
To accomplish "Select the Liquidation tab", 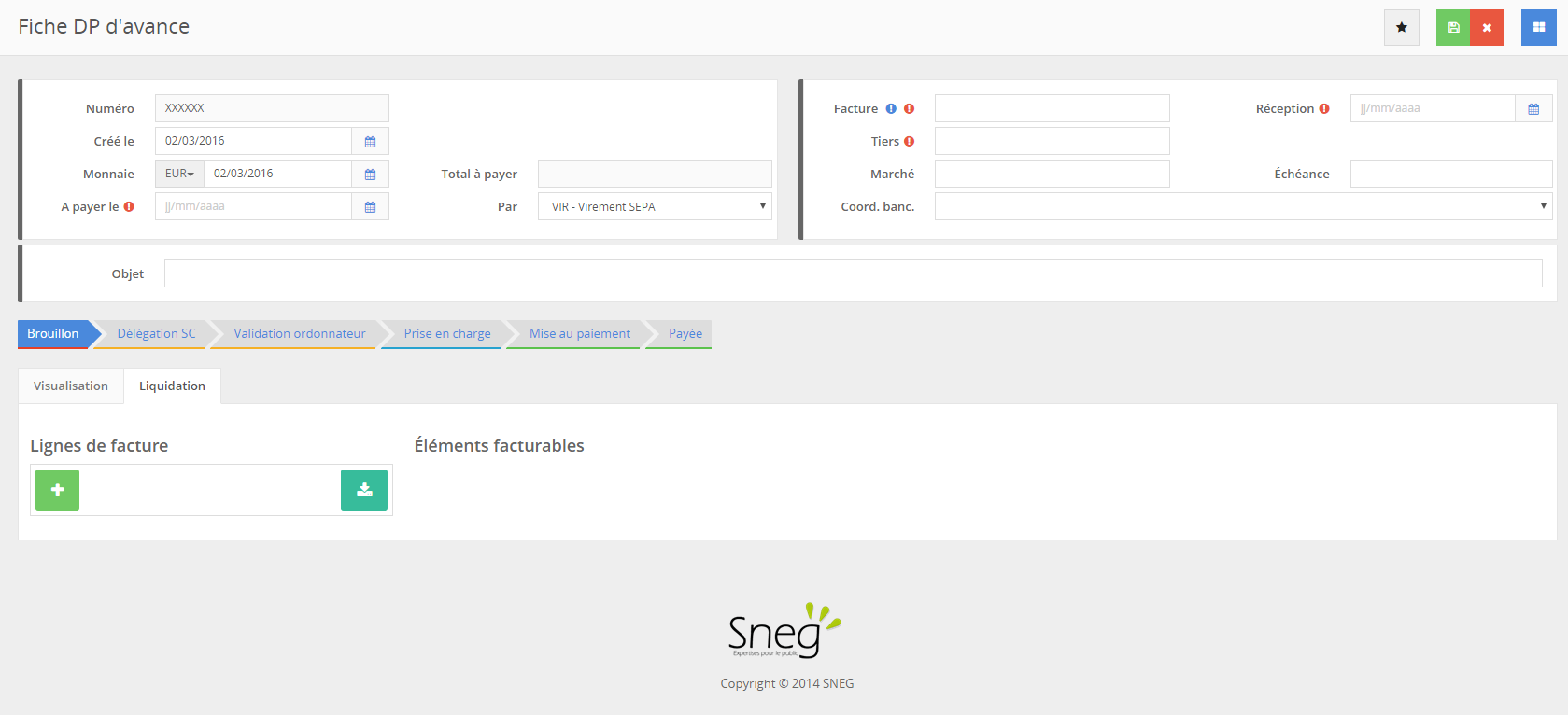I will 172,386.
